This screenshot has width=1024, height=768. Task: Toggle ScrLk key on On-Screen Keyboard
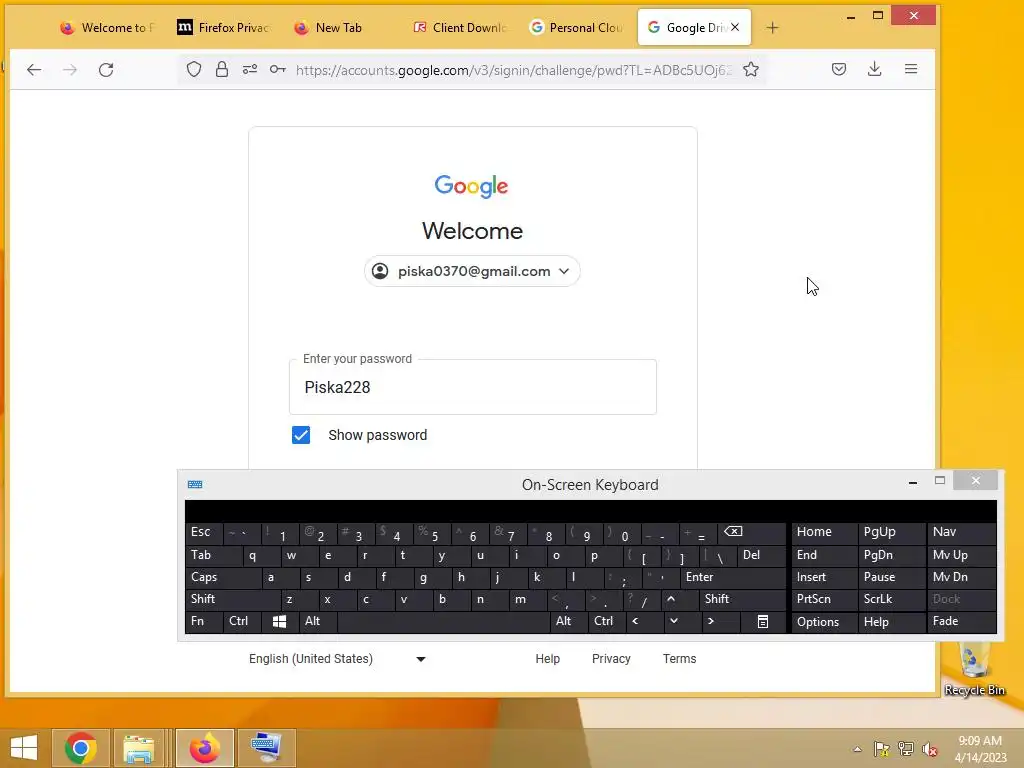coord(891,599)
